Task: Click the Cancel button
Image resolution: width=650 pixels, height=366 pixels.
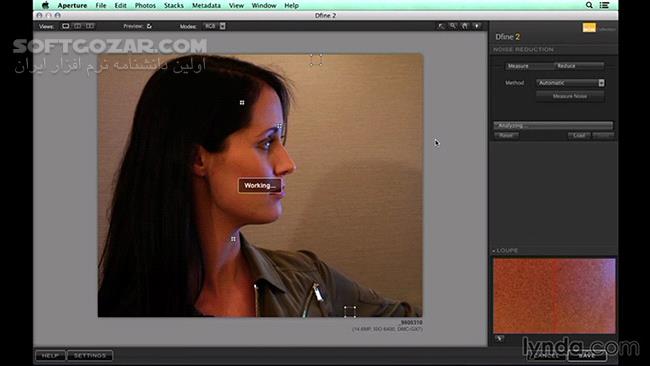Action: [545, 356]
